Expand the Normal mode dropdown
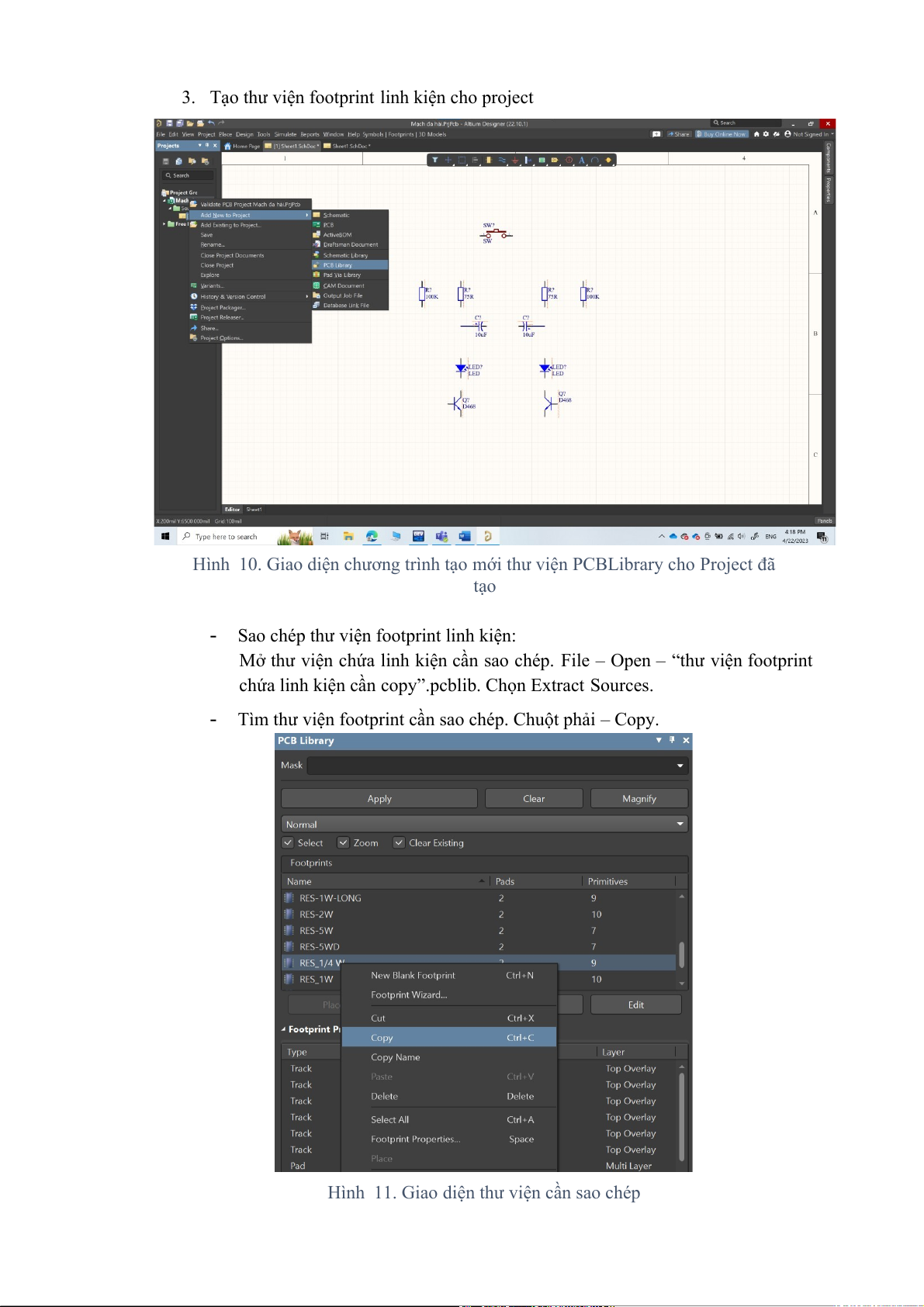The height and width of the screenshot is (1307, 924). (680, 824)
